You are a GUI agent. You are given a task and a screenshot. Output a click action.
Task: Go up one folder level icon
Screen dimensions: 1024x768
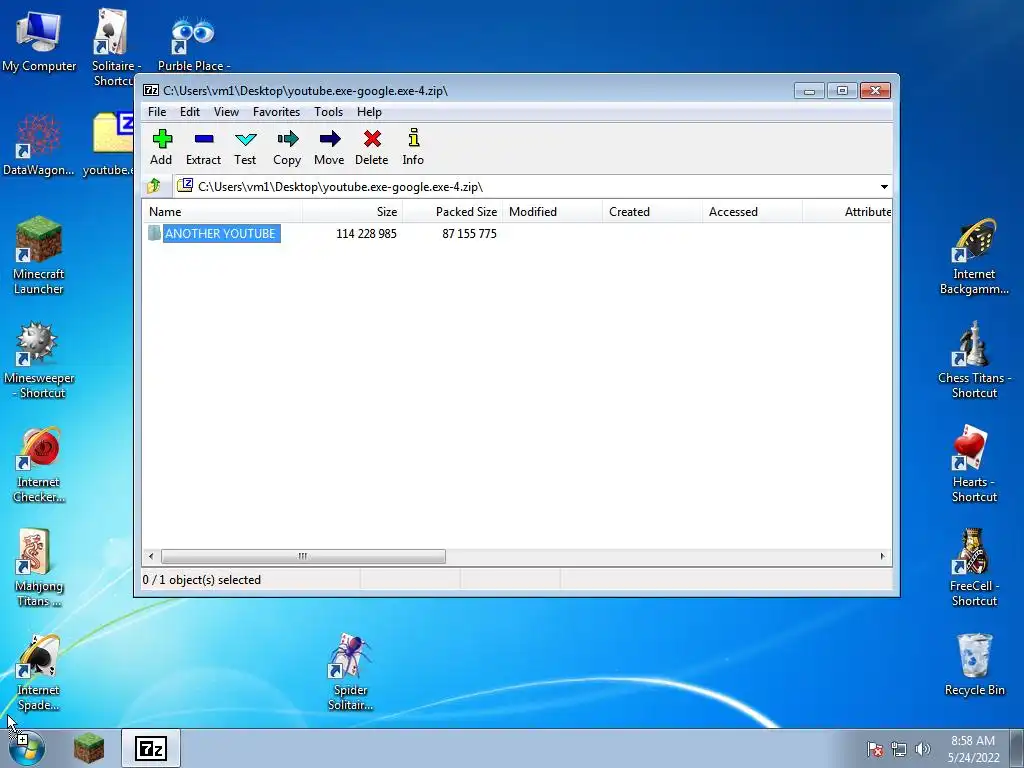click(154, 186)
